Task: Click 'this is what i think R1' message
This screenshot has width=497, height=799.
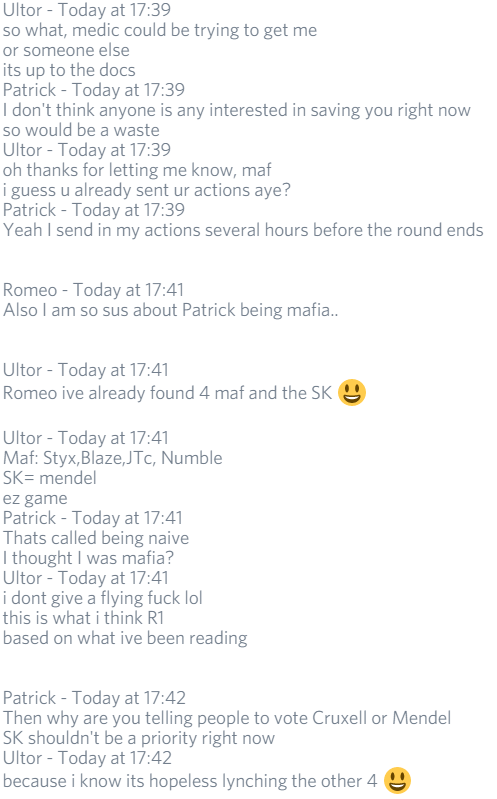Action: tap(84, 618)
